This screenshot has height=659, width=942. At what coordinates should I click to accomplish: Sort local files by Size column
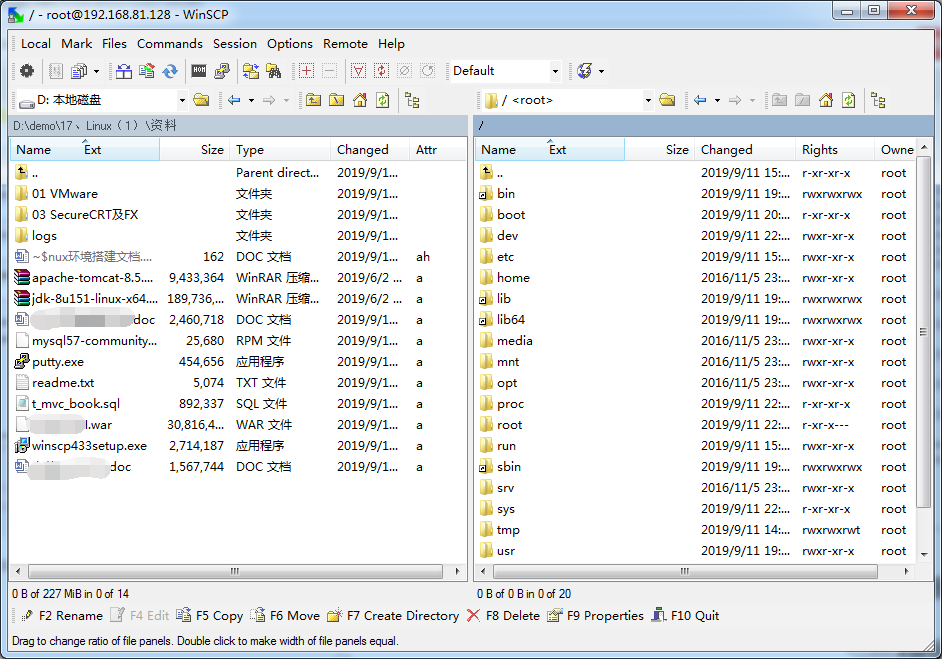coord(194,150)
